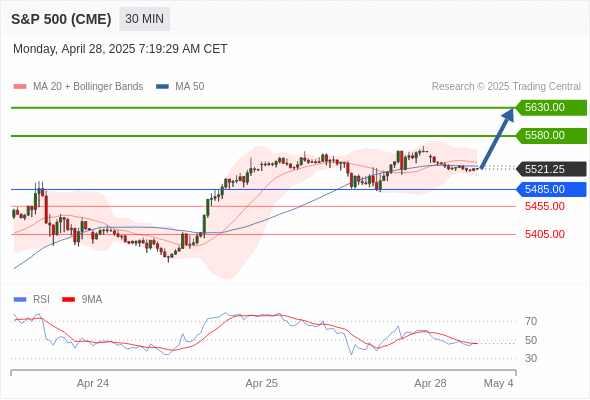Click the Apr 25 date label
Image resolution: width=590 pixels, height=400 pixels.
coord(262,383)
